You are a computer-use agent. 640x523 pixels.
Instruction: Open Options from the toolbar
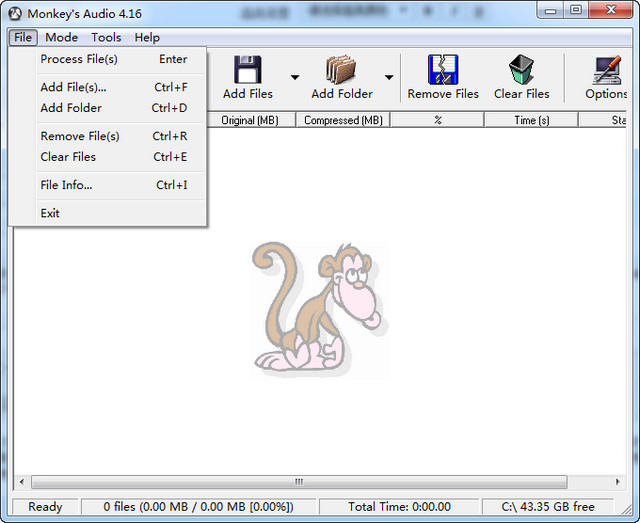pos(607,78)
